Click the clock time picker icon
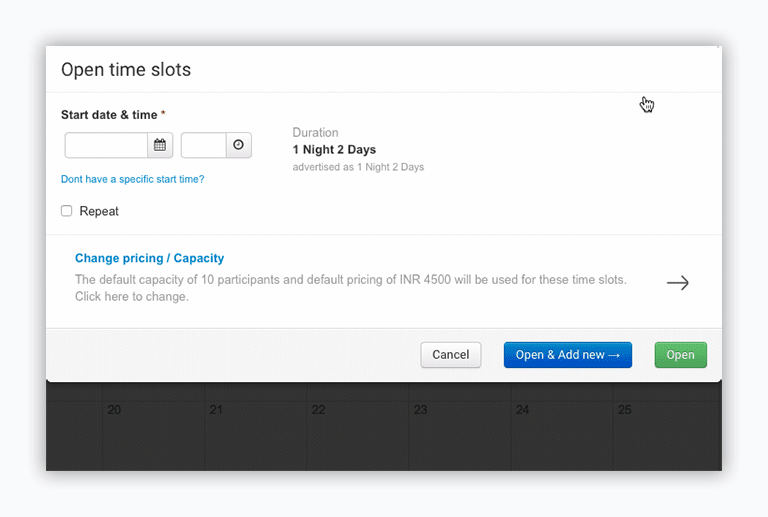The image size is (768, 517). (x=238, y=145)
